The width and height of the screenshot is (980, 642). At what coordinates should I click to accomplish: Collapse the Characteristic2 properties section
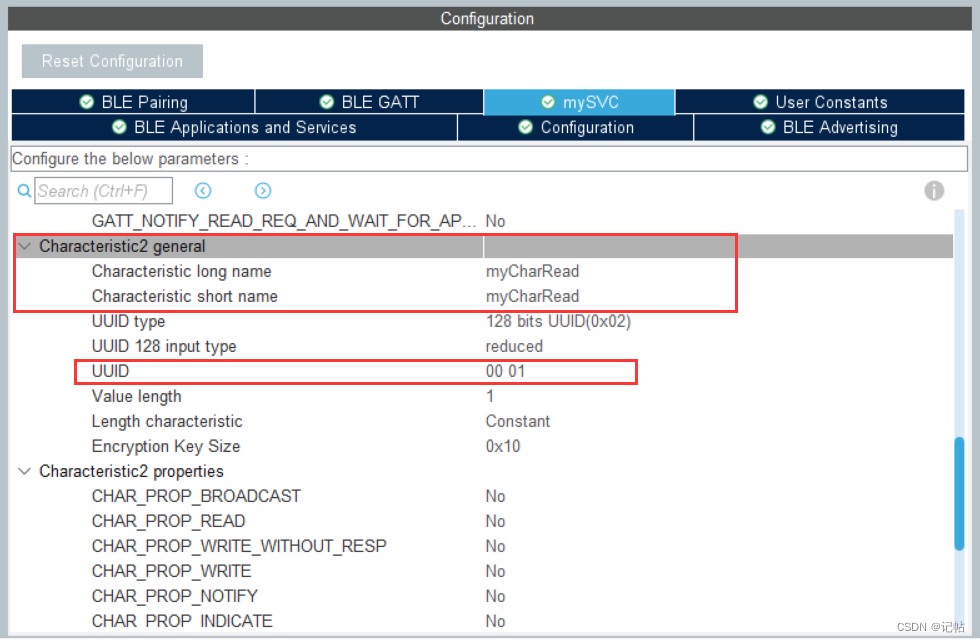tap(24, 471)
